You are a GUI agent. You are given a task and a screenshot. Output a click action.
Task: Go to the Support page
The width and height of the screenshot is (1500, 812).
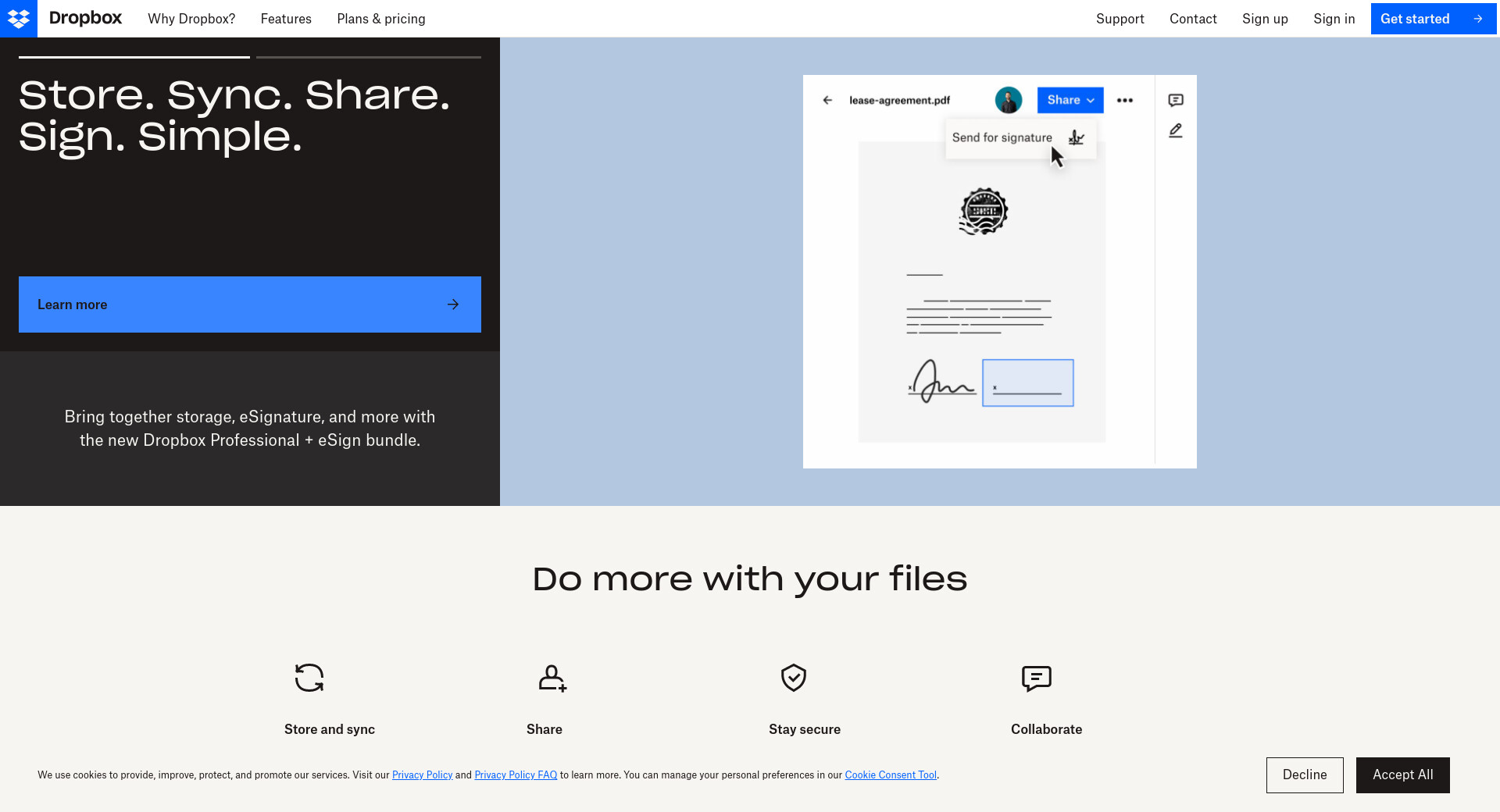pos(1120,19)
